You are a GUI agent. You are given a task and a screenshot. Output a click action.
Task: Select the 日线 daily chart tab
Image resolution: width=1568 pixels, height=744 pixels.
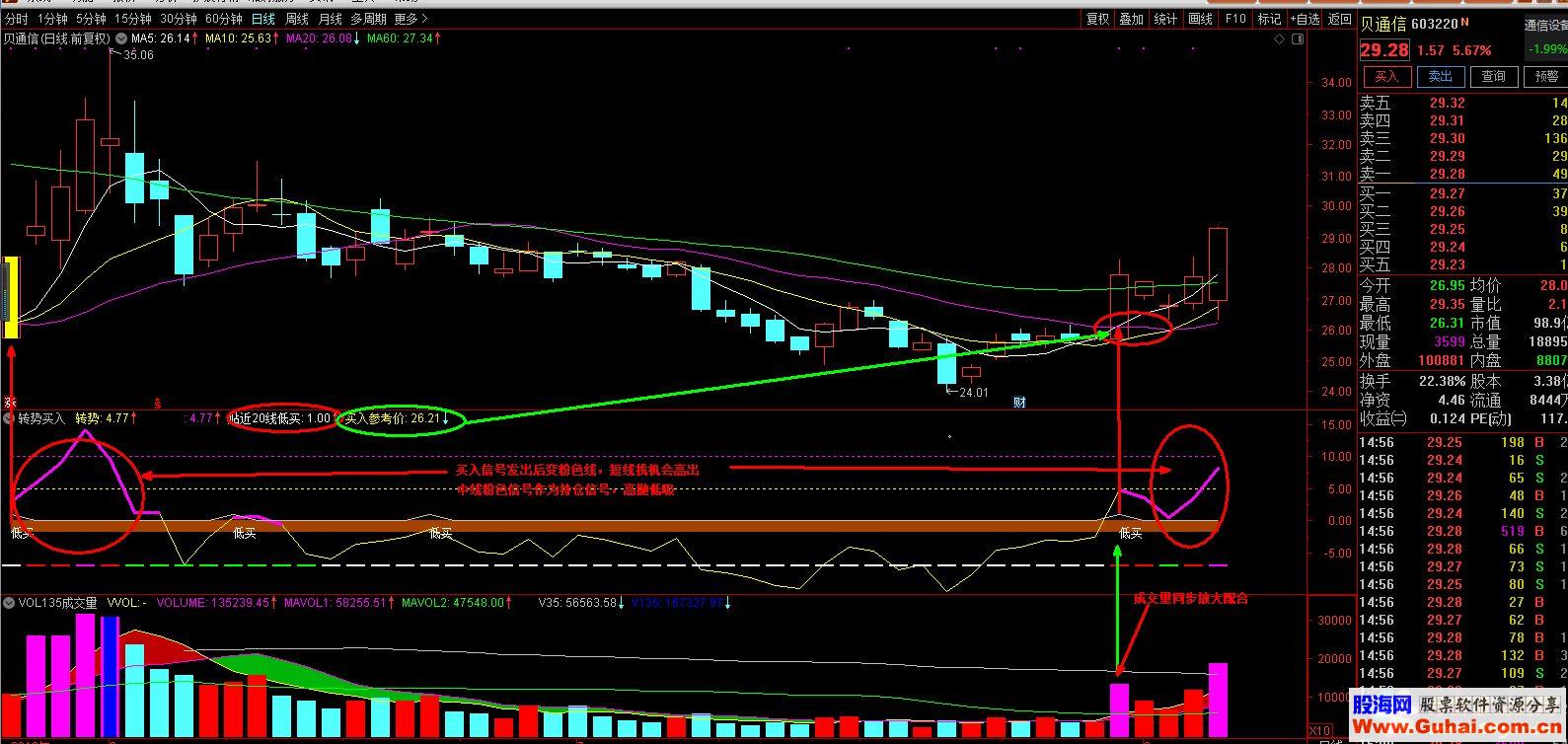[x=263, y=19]
